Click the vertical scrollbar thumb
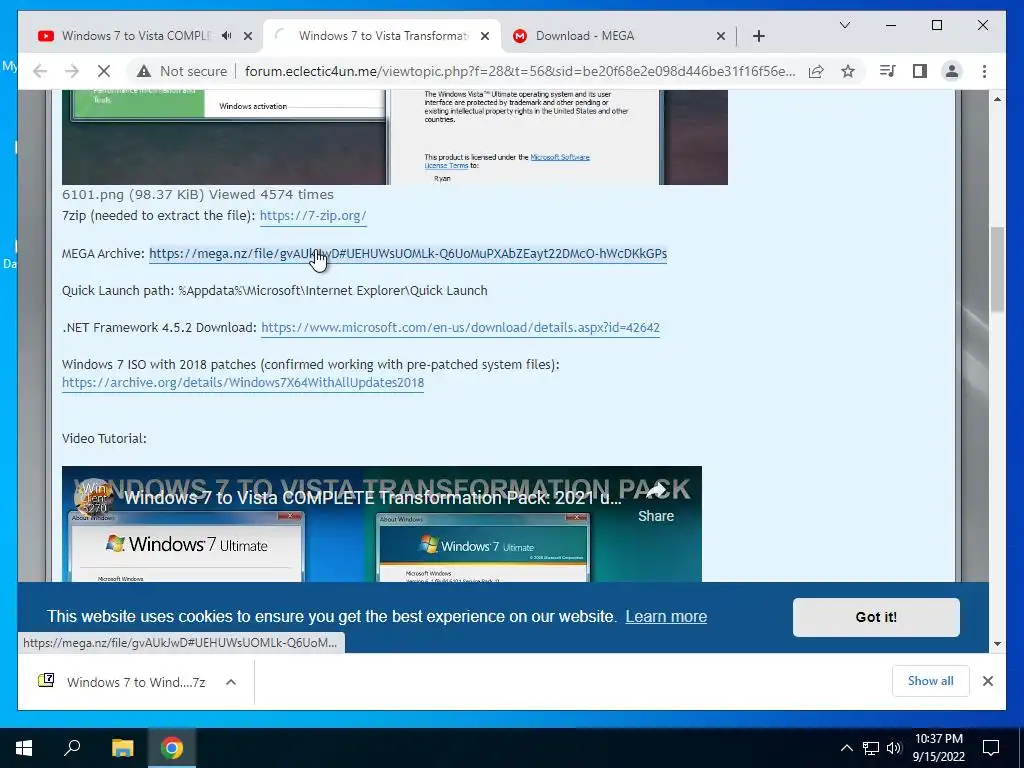 (x=997, y=269)
